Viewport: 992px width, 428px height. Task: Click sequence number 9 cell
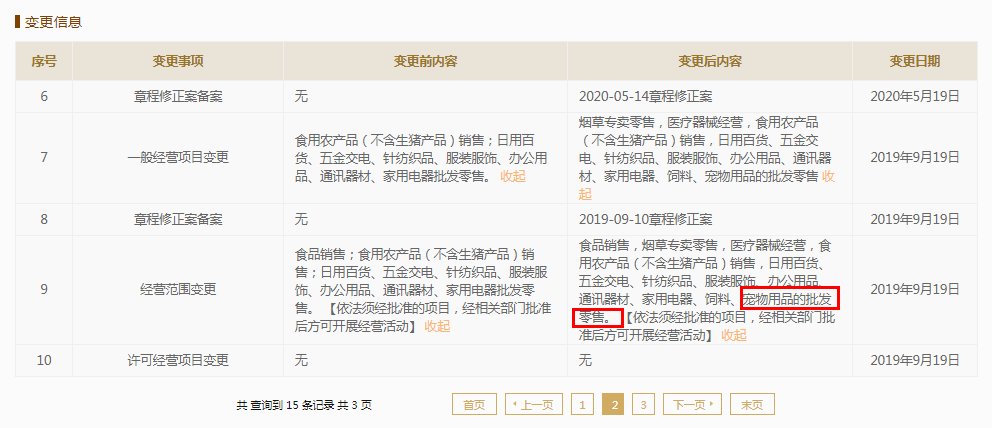click(44, 290)
